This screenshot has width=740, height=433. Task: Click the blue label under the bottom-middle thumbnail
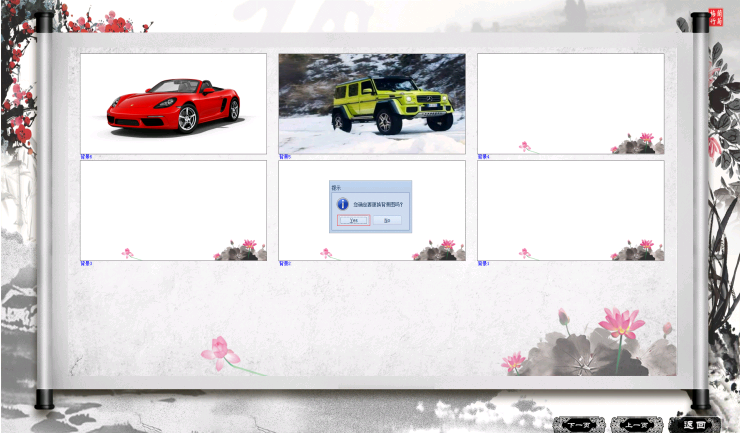[x=285, y=264]
